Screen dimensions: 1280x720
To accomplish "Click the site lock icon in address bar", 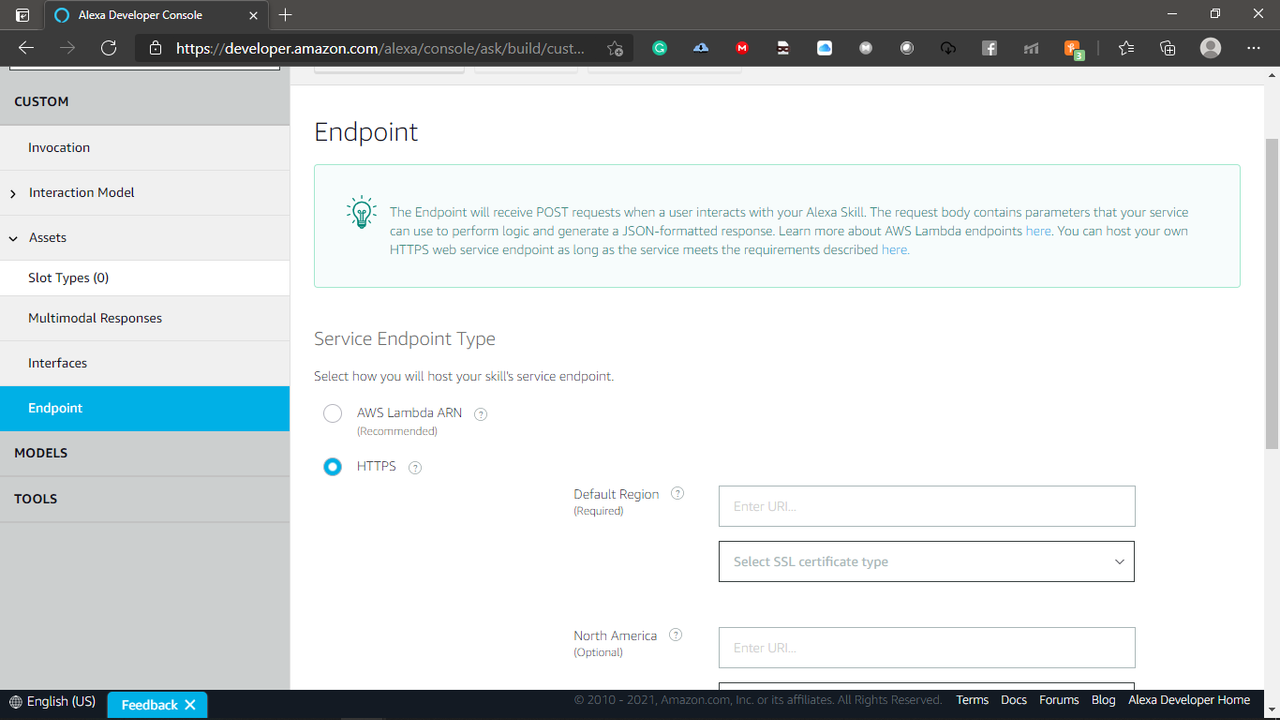I will click(155, 48).
